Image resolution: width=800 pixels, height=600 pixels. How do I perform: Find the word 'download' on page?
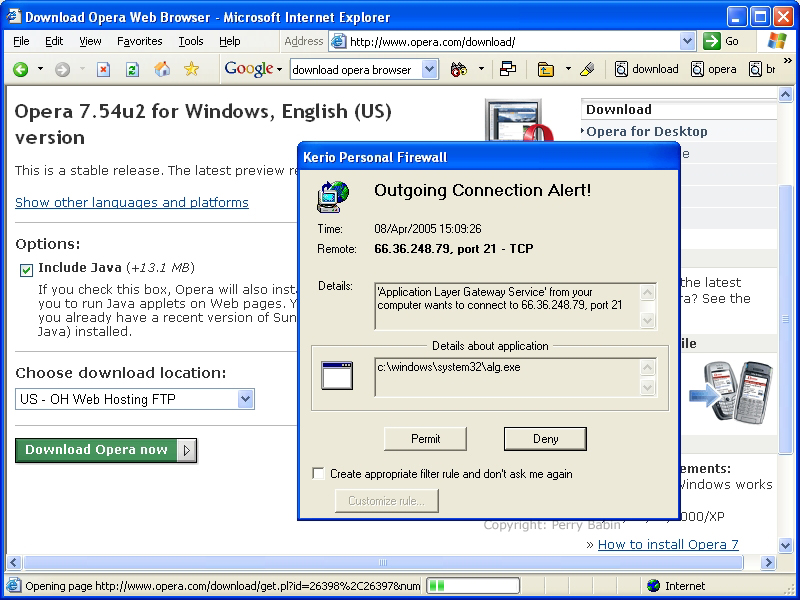(x=647, y=69)
